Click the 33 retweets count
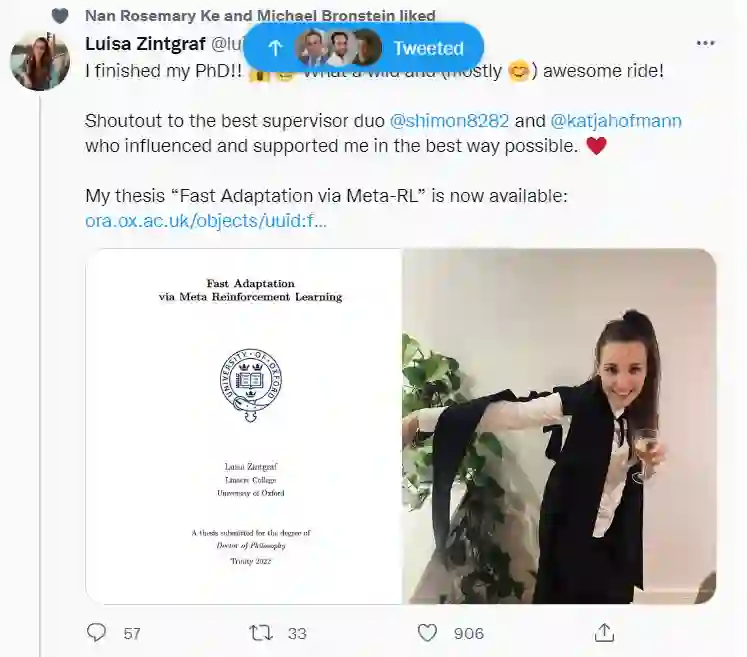The width and height of the screenshot is (747, 657). point(296,633)
